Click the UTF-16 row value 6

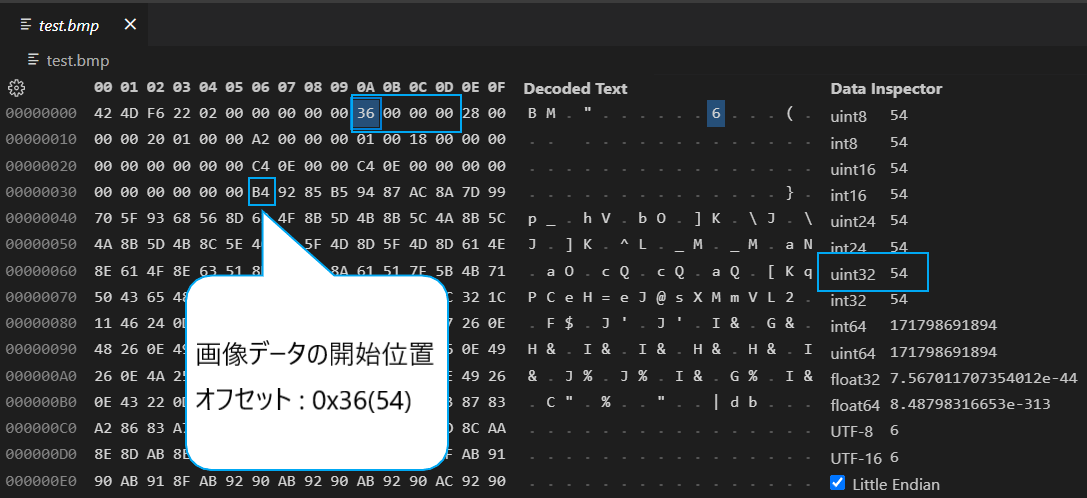(x=895, y=458)
